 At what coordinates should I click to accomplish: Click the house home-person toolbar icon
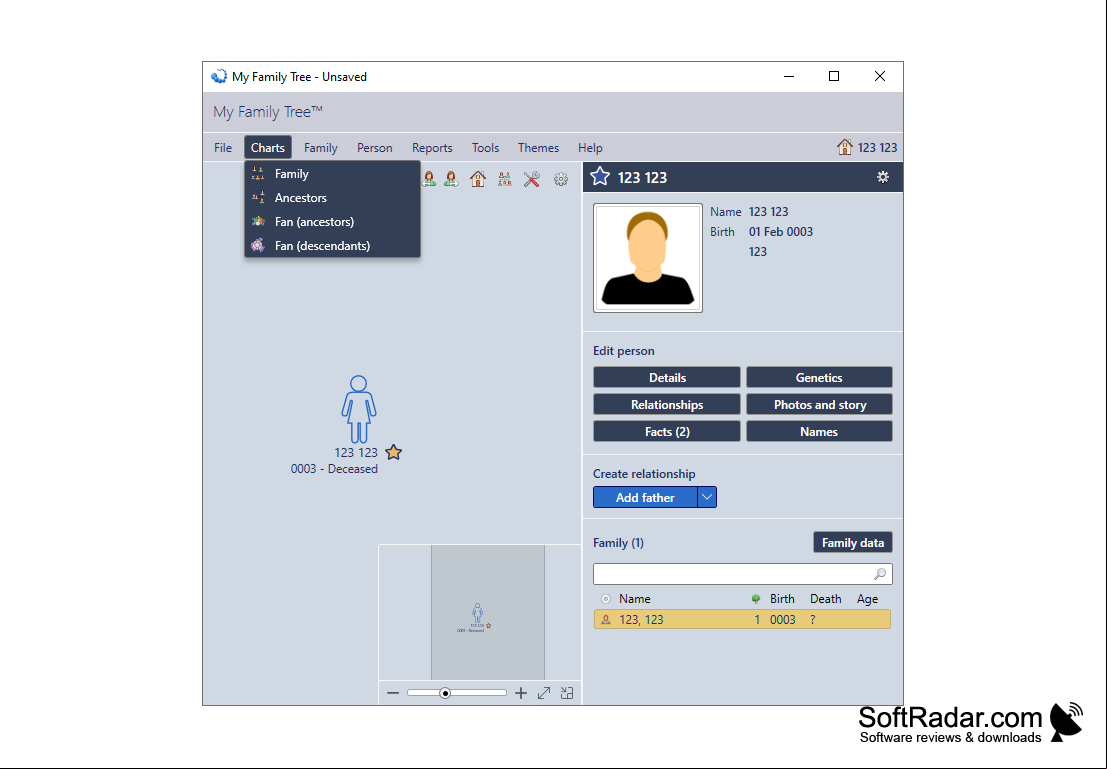(478, 179)
